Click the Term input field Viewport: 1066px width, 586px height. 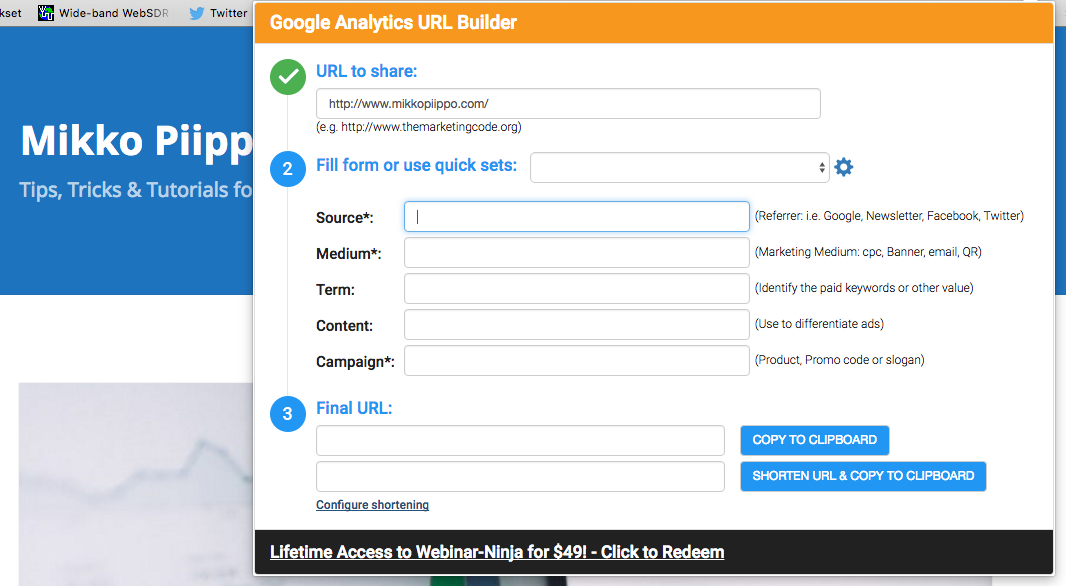pos(577,288)
